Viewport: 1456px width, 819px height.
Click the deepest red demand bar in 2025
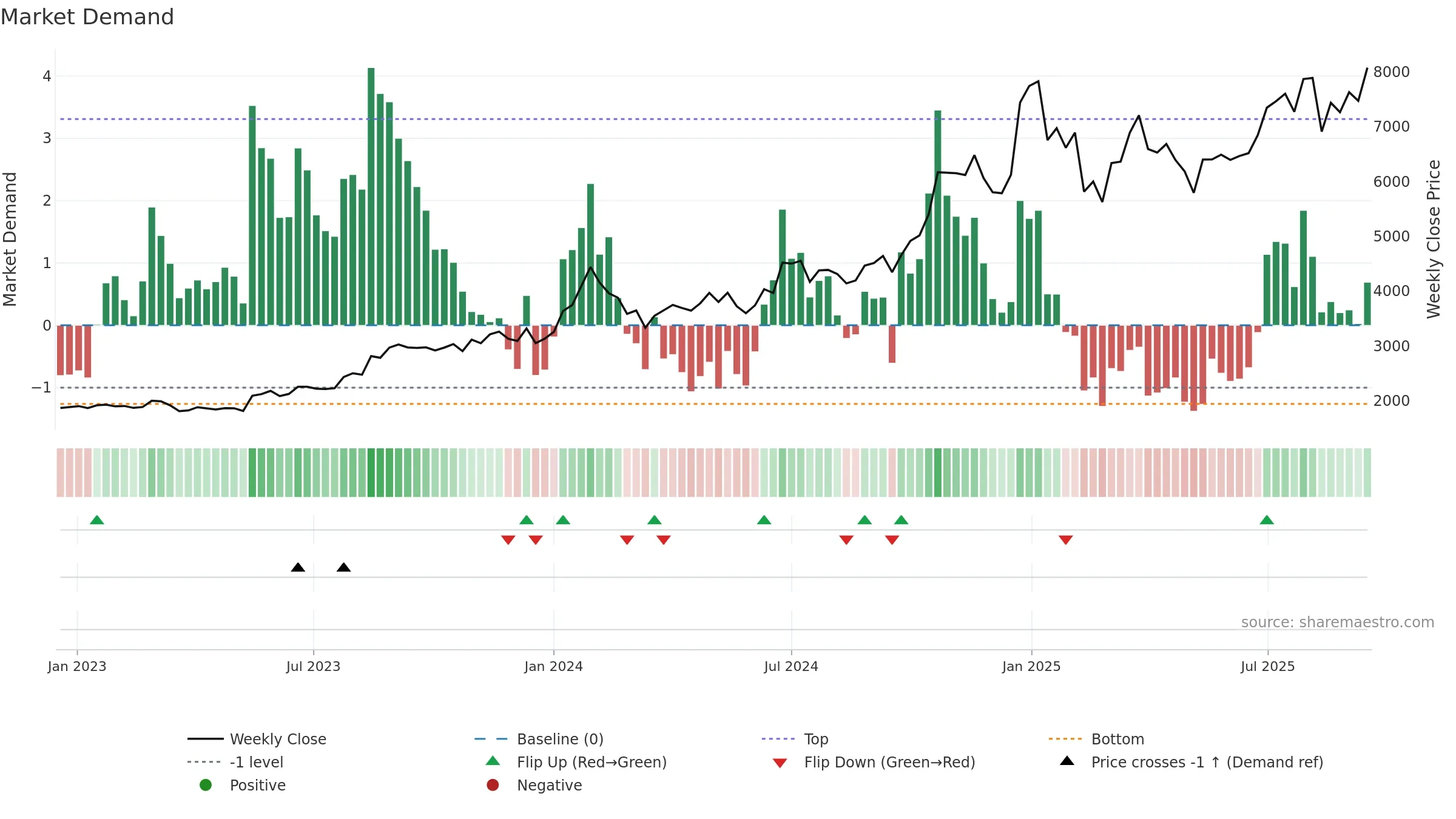coord(1194,368)
